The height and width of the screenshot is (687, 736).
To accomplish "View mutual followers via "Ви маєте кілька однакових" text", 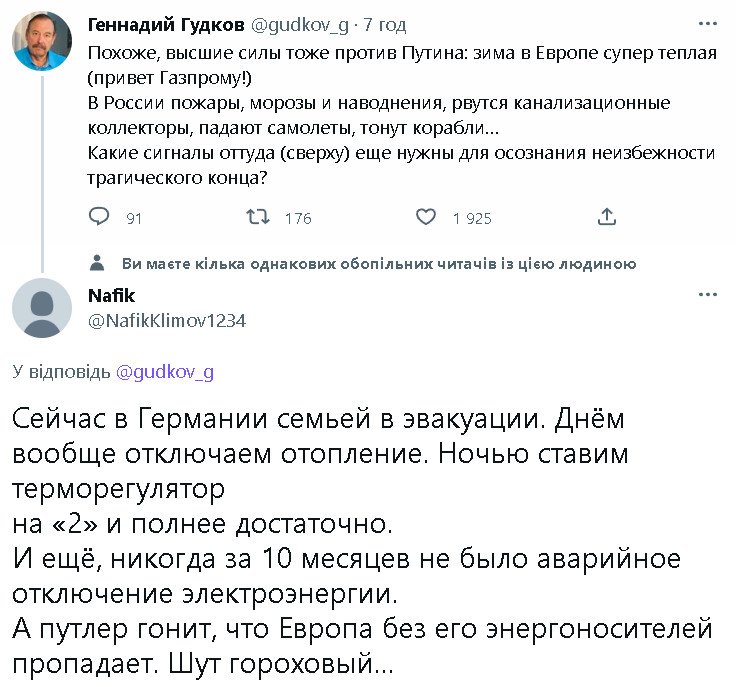I will (378, 264).
